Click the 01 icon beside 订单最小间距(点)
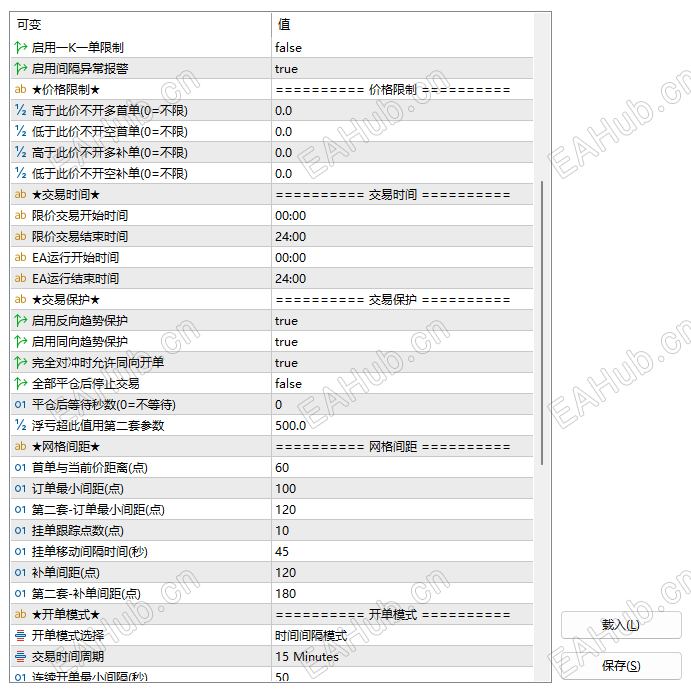691x693 pixels. point(20,488)
